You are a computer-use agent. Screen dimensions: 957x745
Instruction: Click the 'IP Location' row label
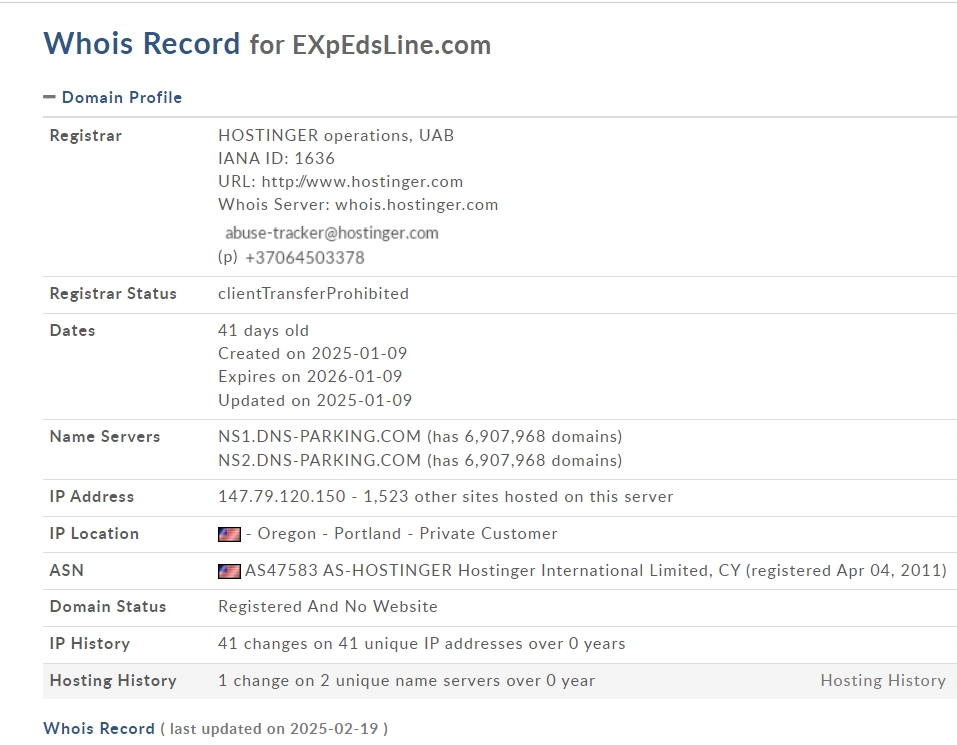pos(94,534)
